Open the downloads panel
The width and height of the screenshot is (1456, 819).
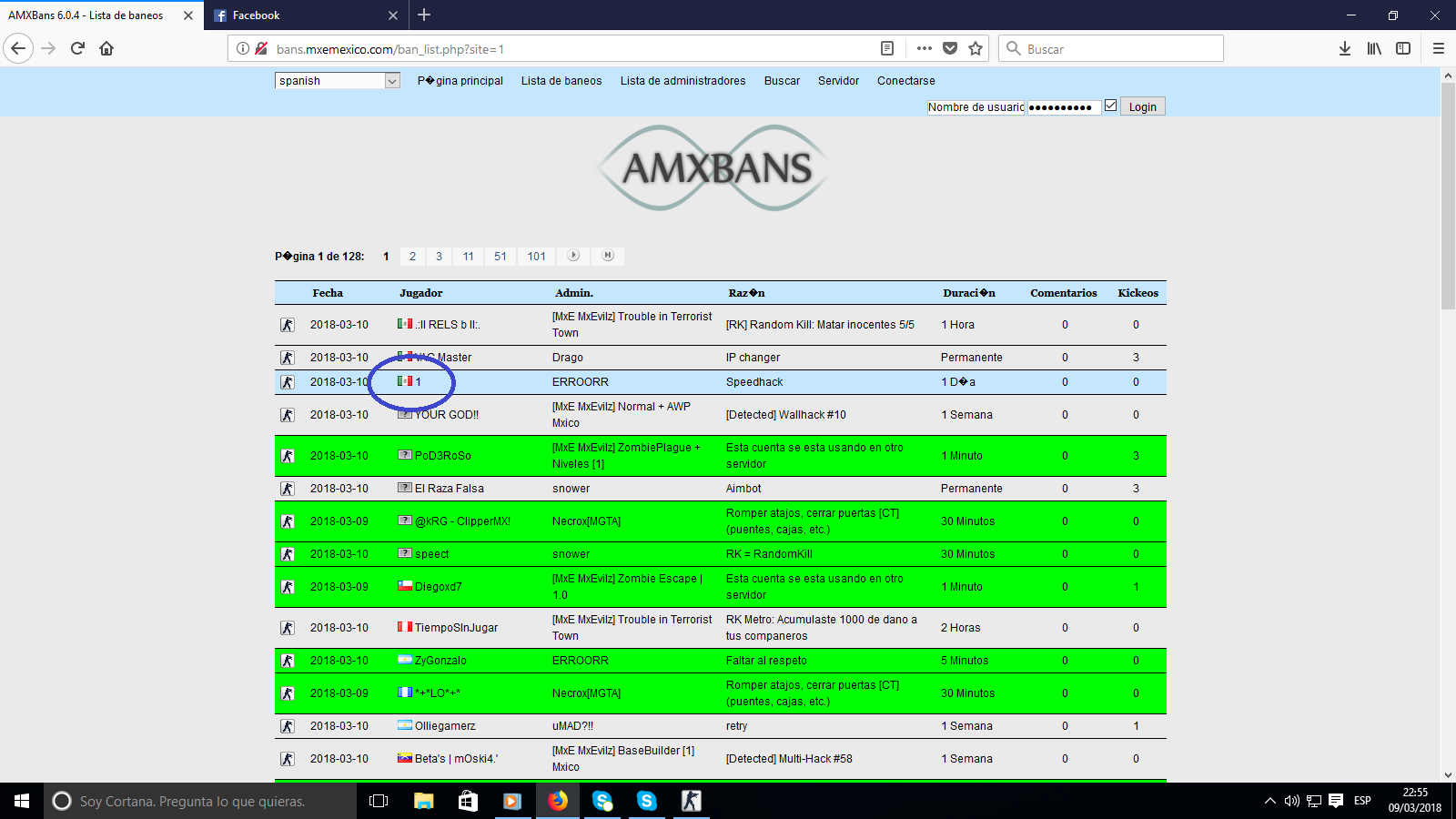1345,48
